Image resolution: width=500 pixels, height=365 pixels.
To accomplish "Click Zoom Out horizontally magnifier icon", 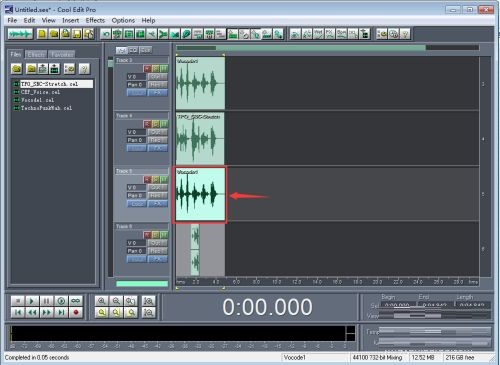I will click(116, 301).
